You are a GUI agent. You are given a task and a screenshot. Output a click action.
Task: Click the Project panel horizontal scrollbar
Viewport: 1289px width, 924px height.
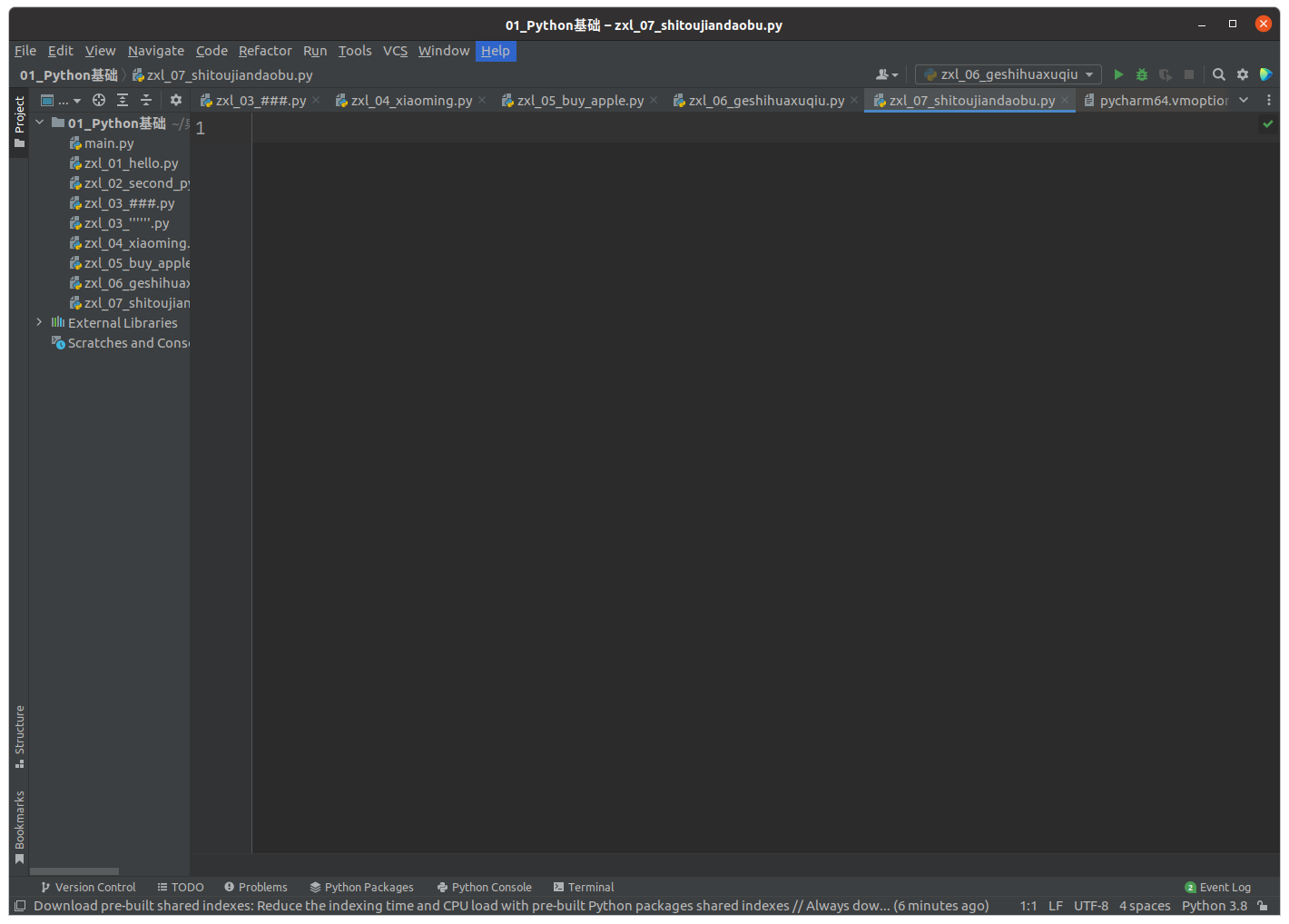(74, 871)
